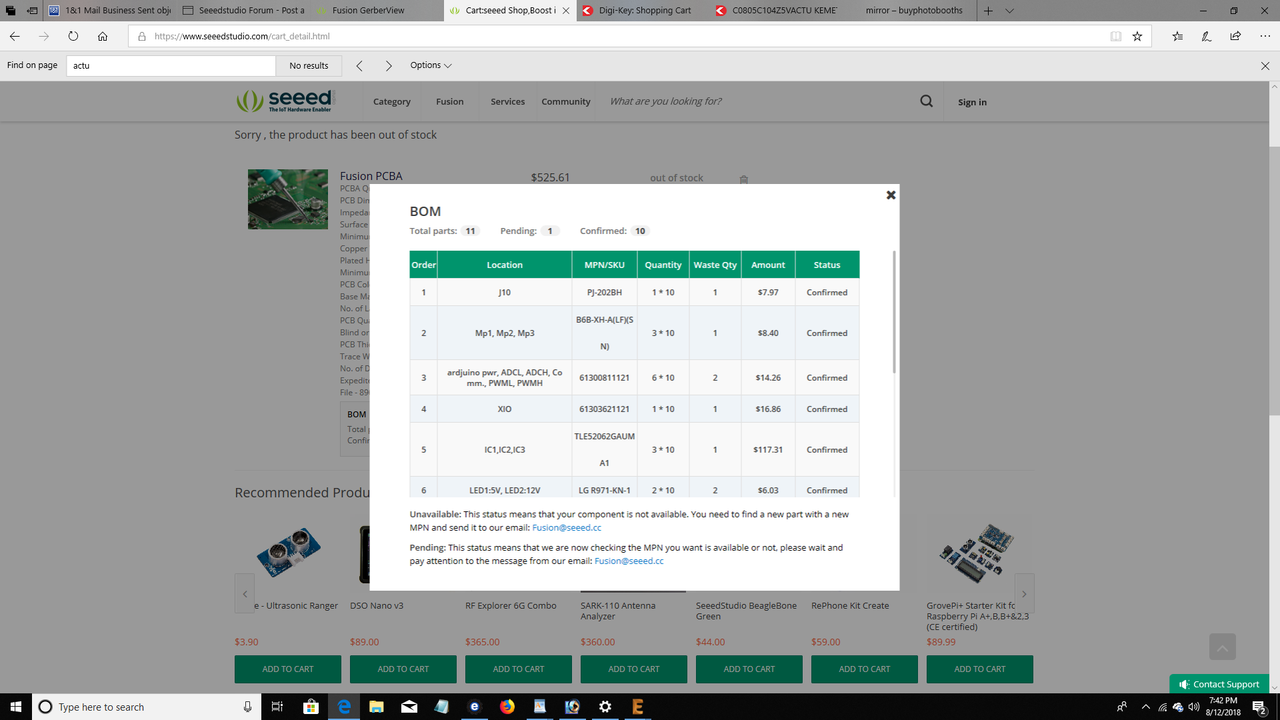
Task: Add Ultrasonic Ranger to cart
Action: tap(288, 669)
